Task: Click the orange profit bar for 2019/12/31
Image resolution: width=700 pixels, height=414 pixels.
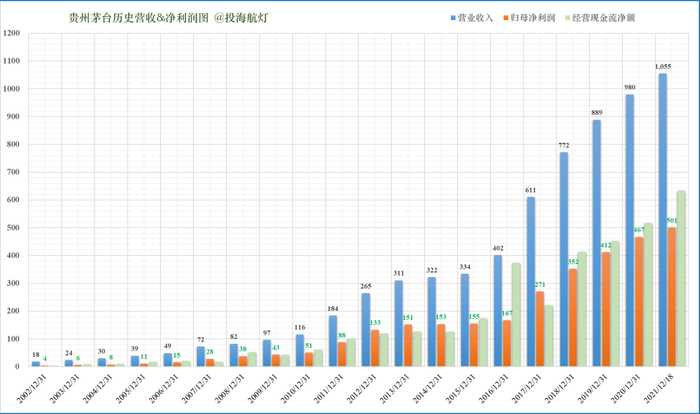Action: (606, 309)
